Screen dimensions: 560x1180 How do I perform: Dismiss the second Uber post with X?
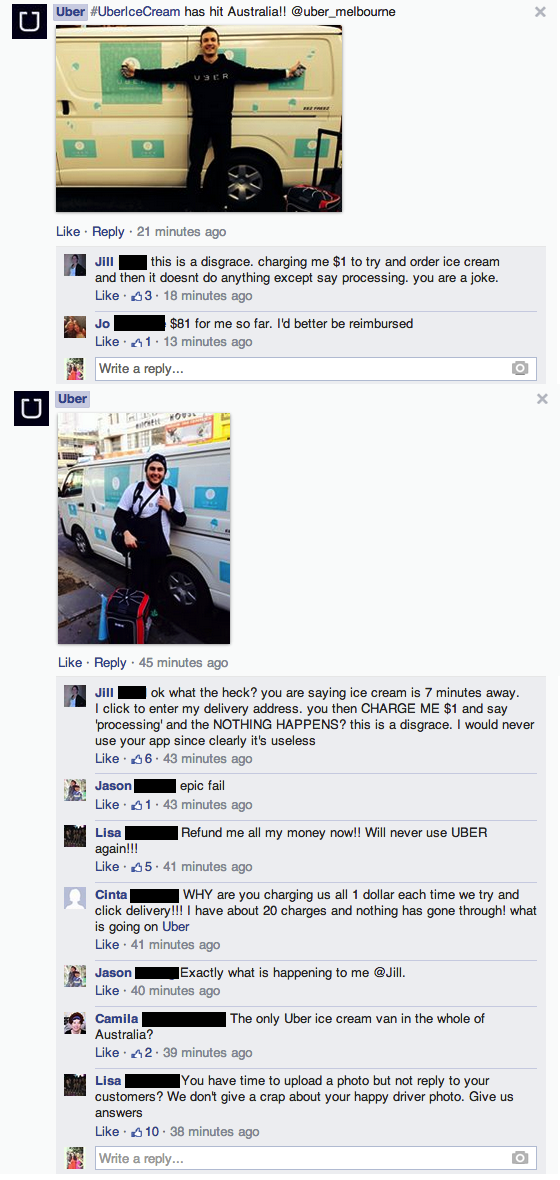click(x=542, y=399)
